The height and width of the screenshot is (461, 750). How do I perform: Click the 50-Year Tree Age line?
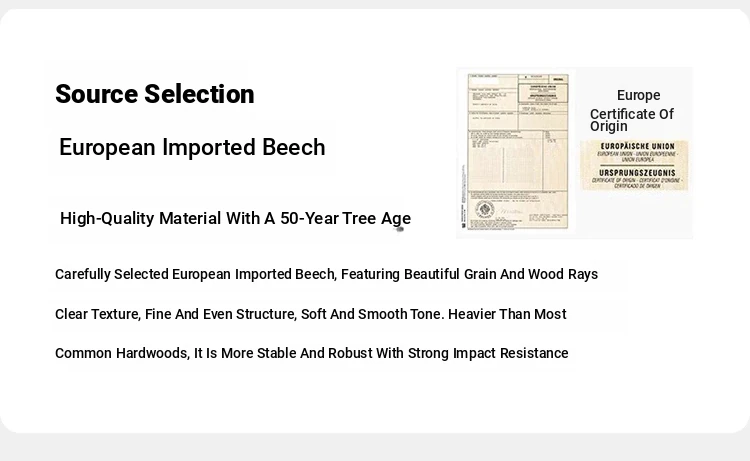[235, 219]
